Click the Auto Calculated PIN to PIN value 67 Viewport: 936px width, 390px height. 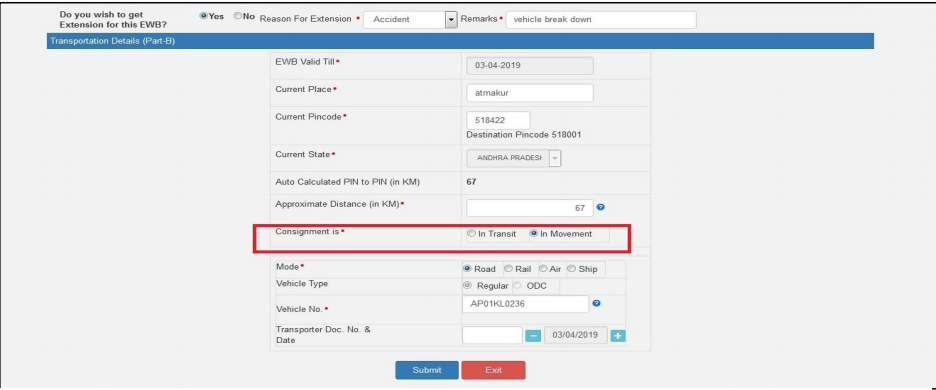coord(471,182)
